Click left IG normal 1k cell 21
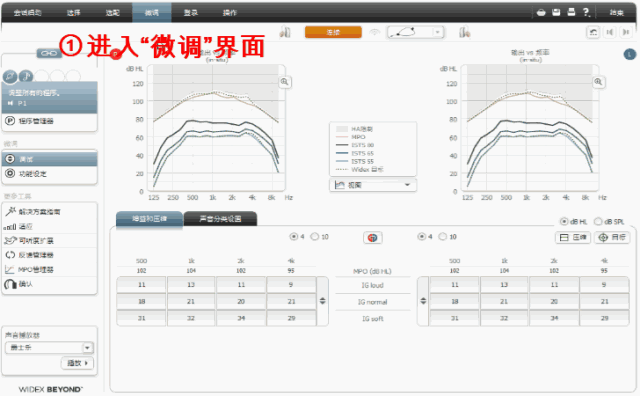 191,301
